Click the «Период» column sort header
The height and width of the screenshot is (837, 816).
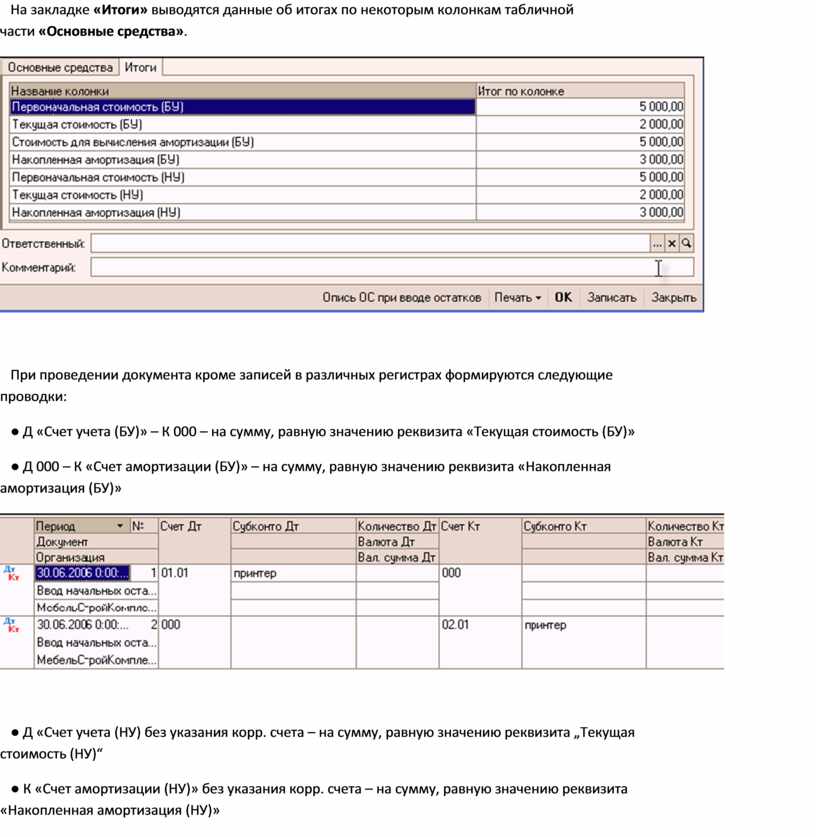point(82,526)
